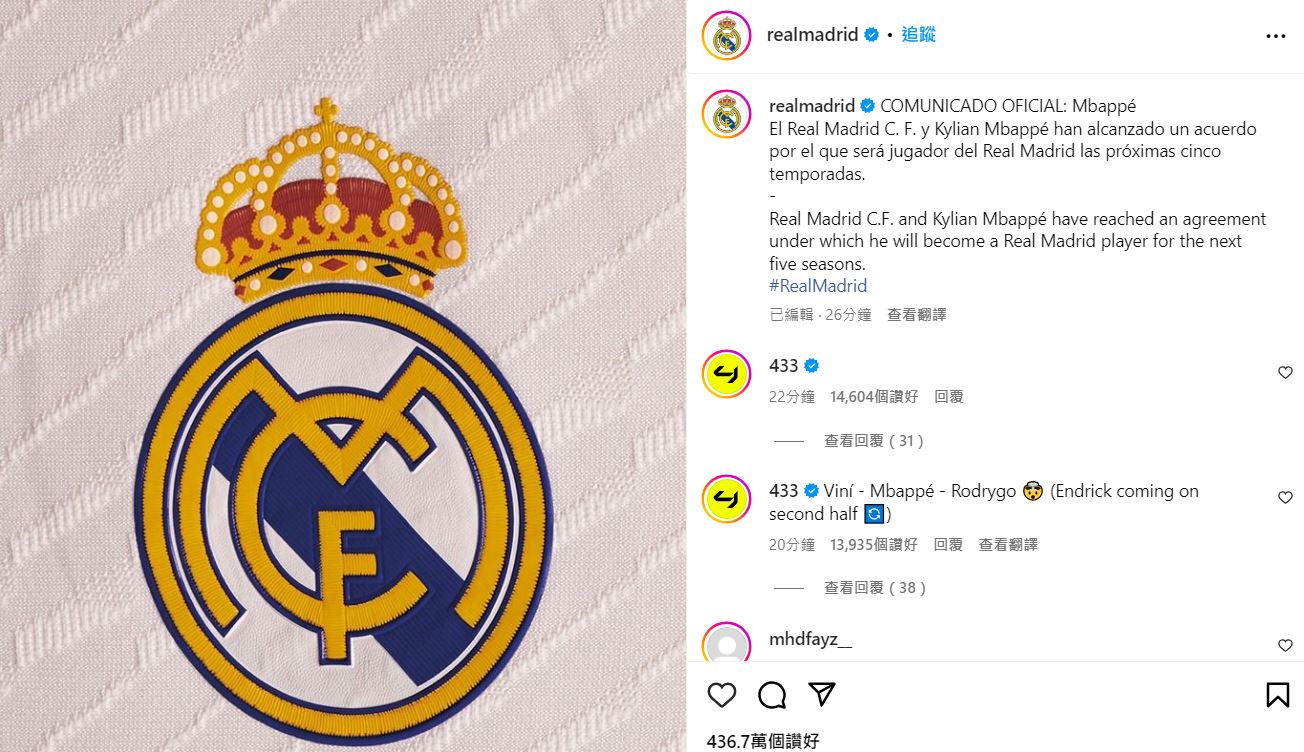Show translation of the caption
The width and height of the screenshot is (1304, 752).
[916, 315]
